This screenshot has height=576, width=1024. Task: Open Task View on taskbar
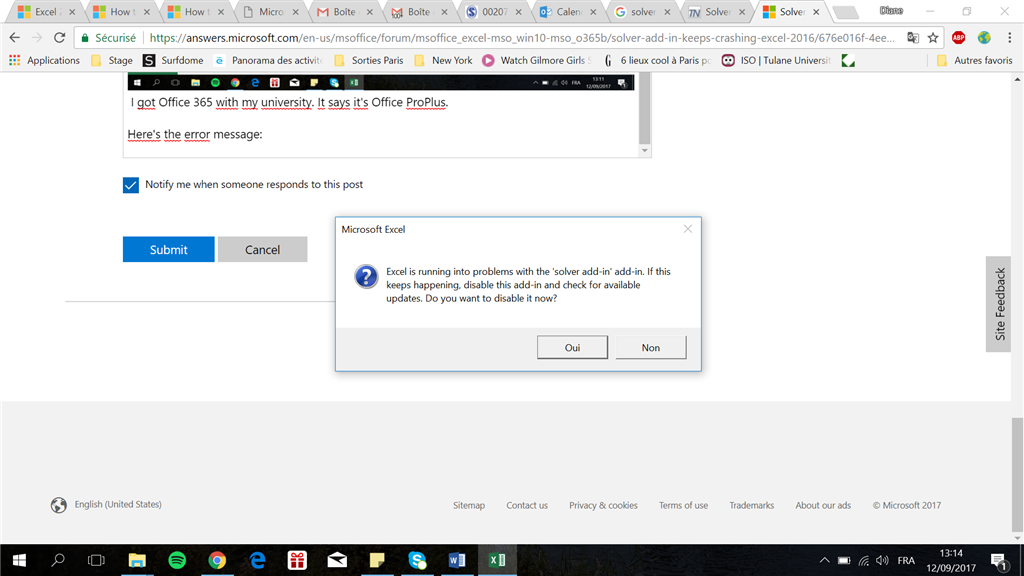pos(96,560)
